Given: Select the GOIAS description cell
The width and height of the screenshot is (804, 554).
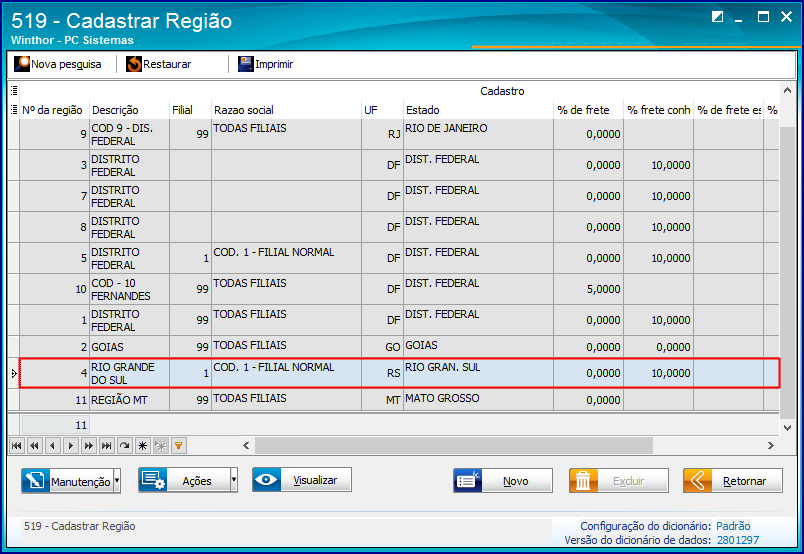Looking at the screenshot, I should click(129, 347).
